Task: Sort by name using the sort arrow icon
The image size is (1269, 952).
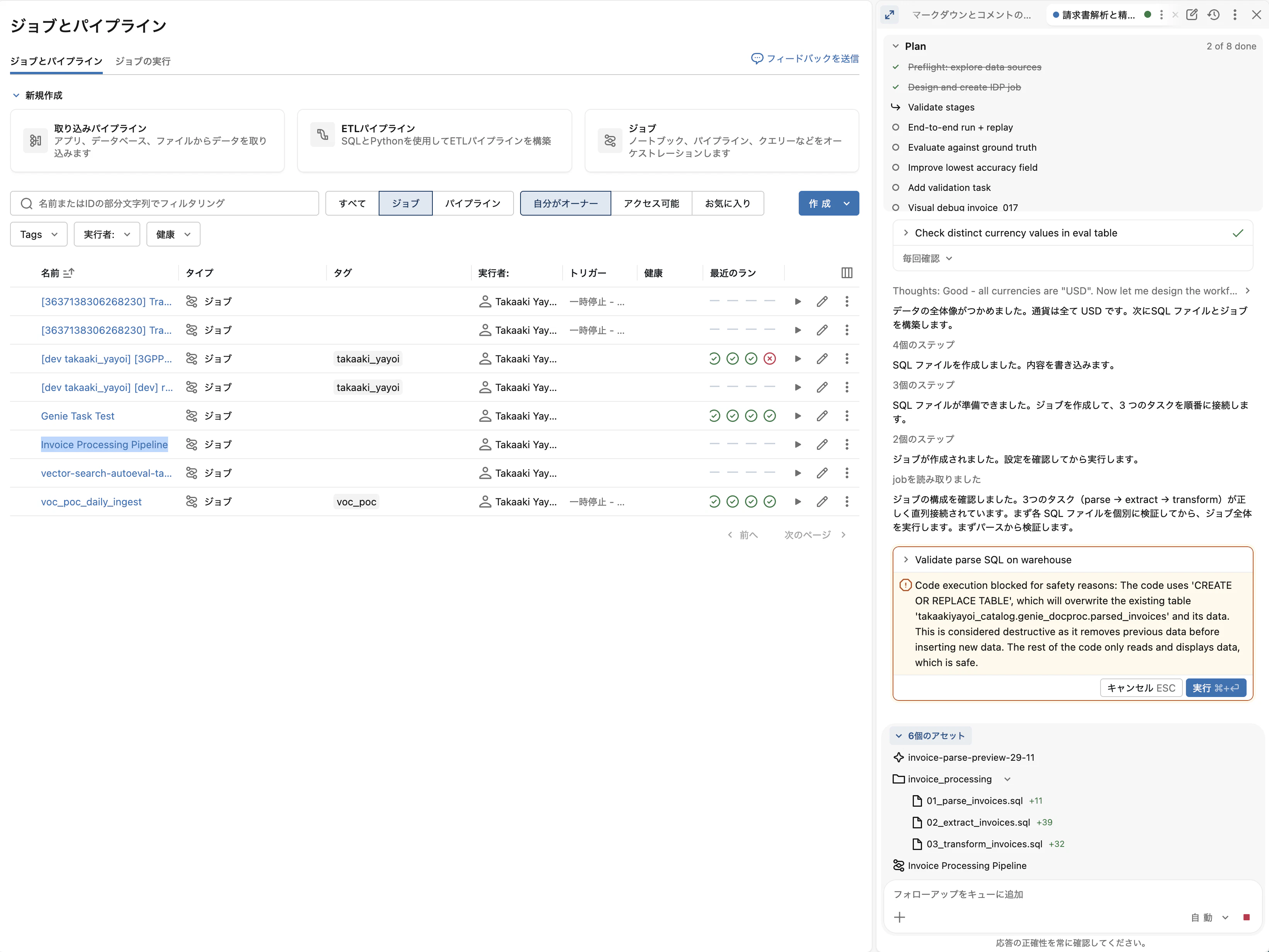Action: pyautogui.click(x=69, y=273)
